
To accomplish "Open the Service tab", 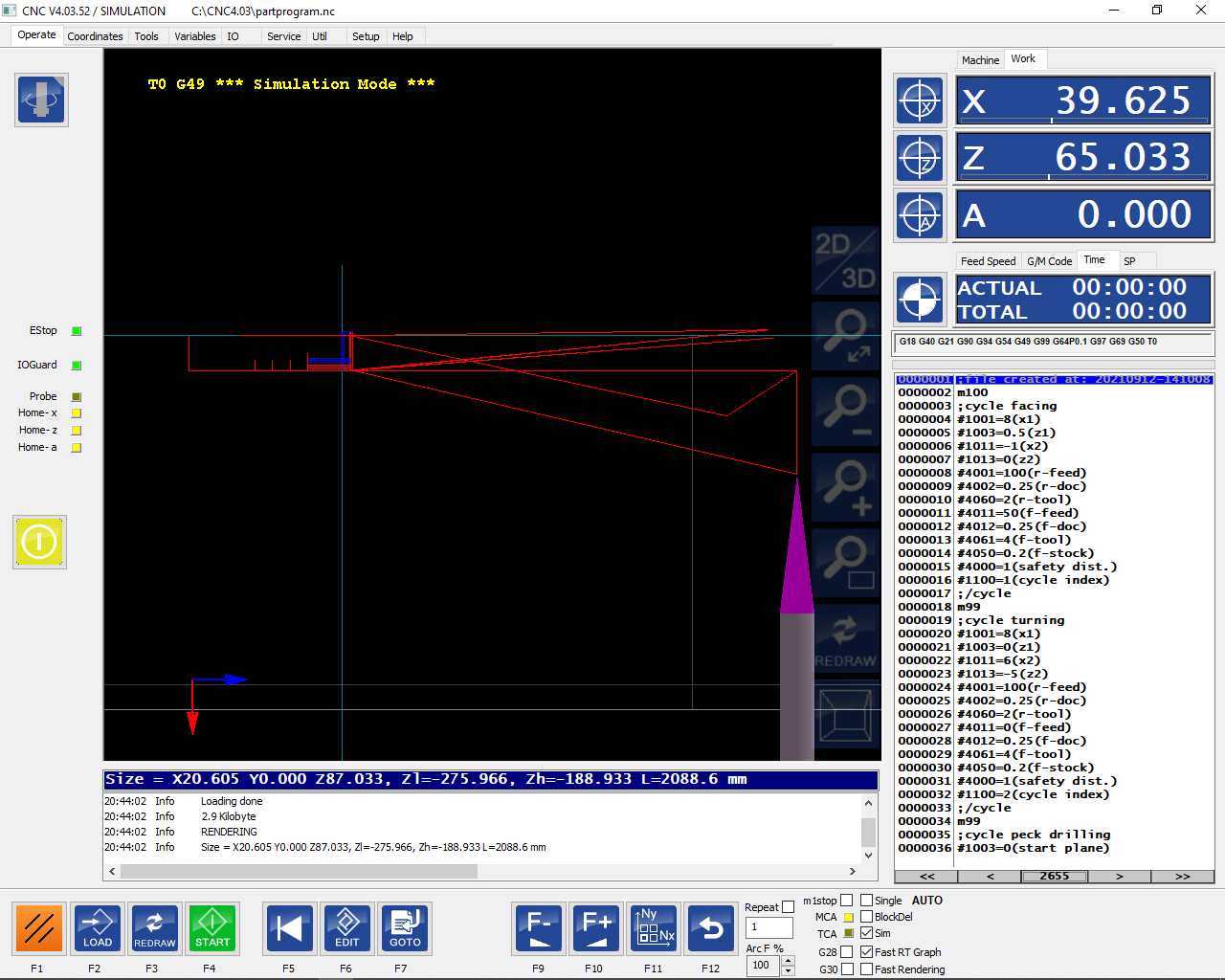I will click(x=283, y=36).
